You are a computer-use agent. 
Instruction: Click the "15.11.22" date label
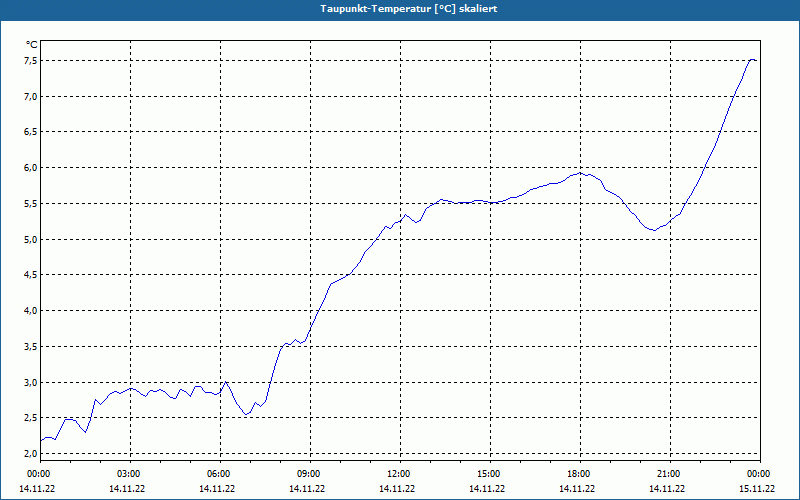(757, 489)
